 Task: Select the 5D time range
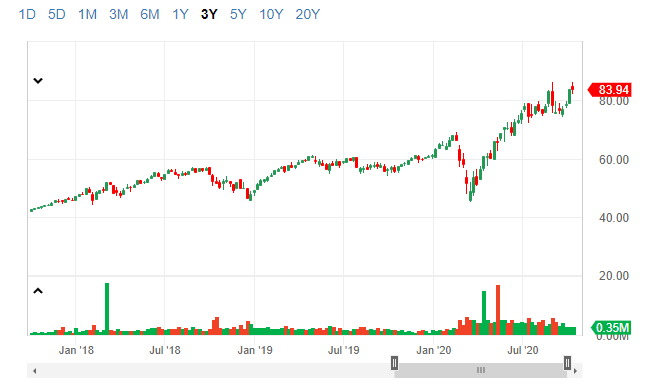point(57,14)
